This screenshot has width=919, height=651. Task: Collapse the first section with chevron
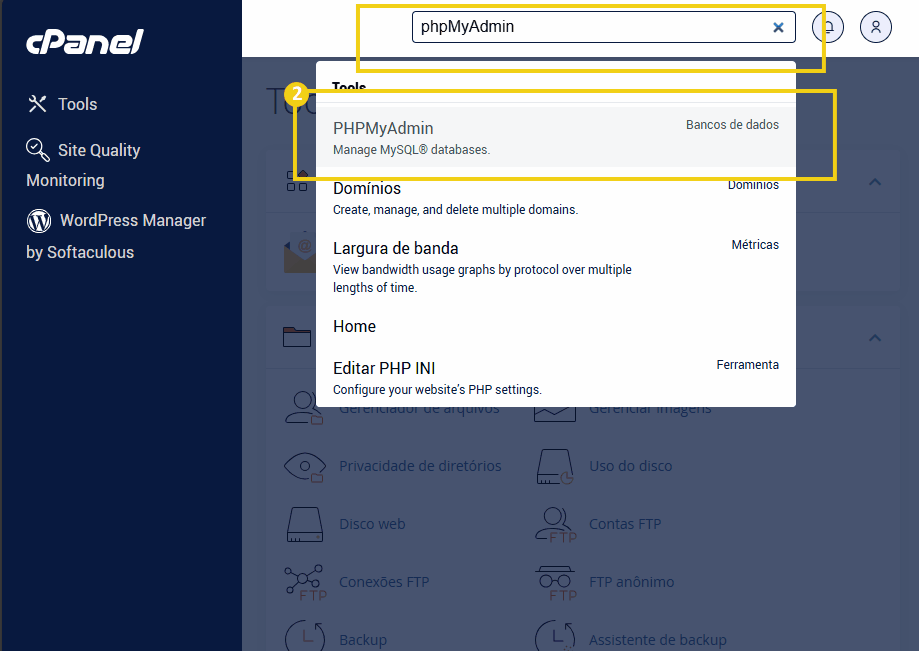pyautogui.click(x=874, y=182)
